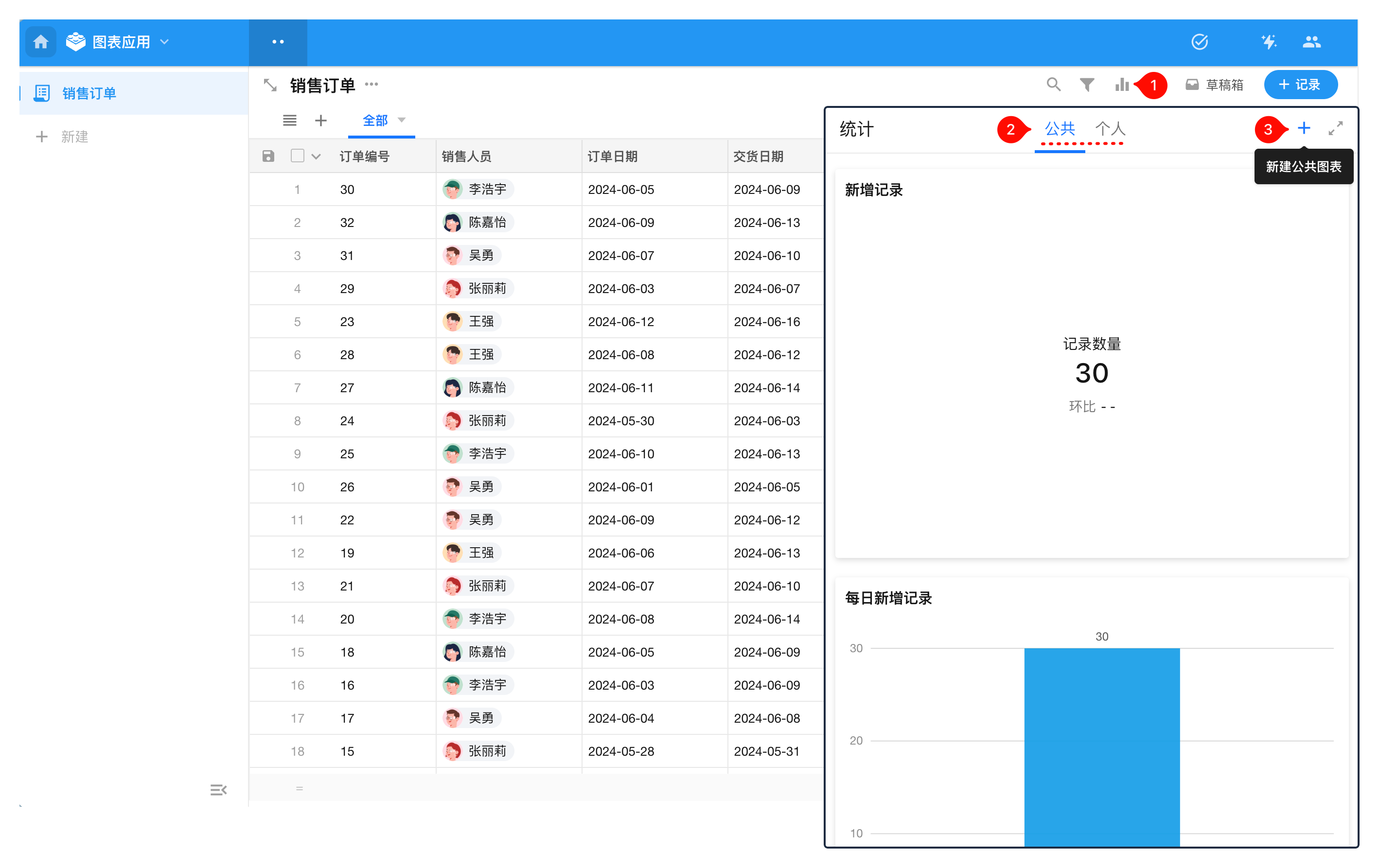This screenshot has height=868, width=1379.
Task: Open the statistics bar chart icon
Action: (1121, 85)
